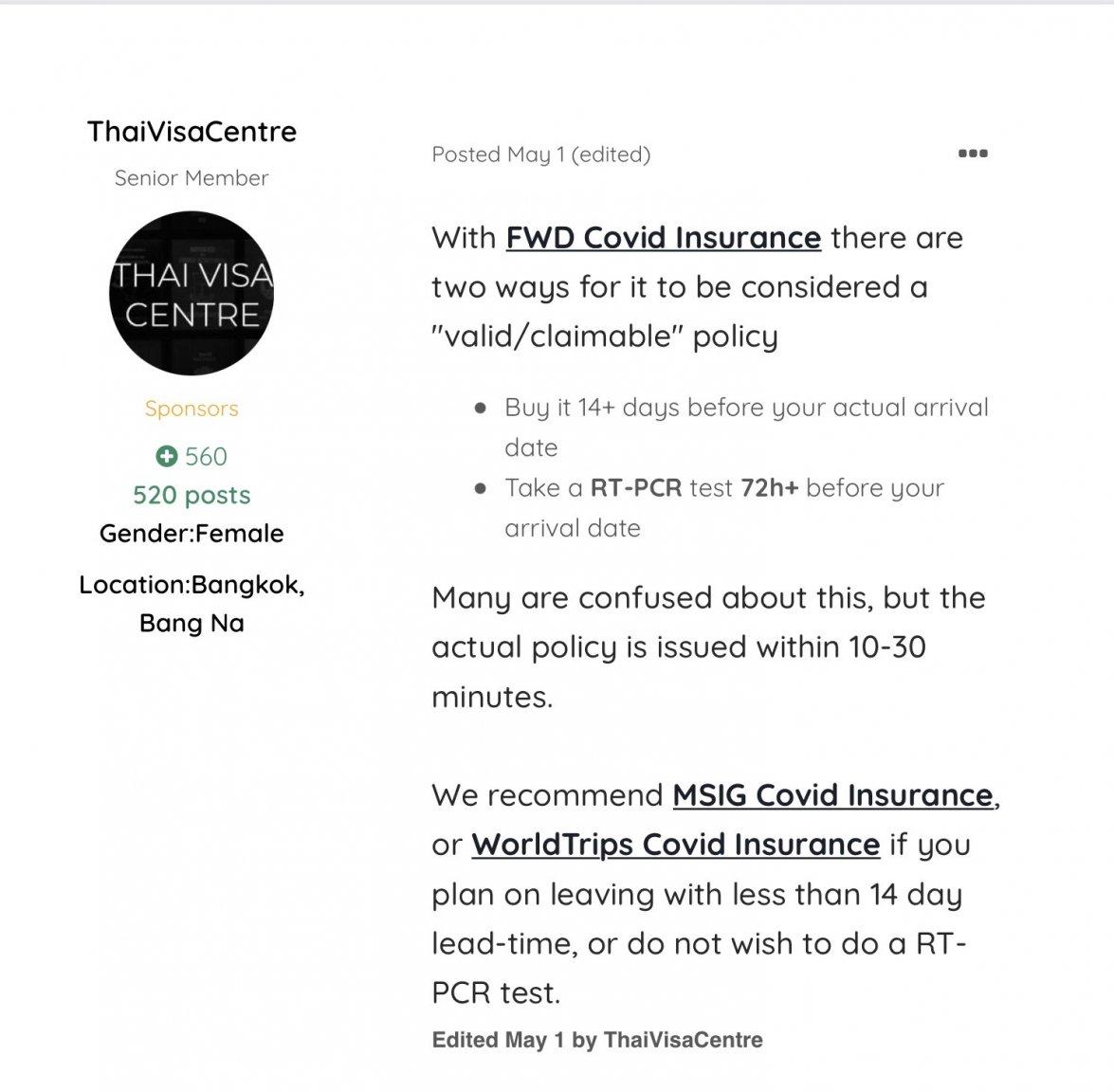The width and height of the screenshot is (1114, 1092).
Task: Open the Thai Visa Centre avatar
Action: [192, 293]
